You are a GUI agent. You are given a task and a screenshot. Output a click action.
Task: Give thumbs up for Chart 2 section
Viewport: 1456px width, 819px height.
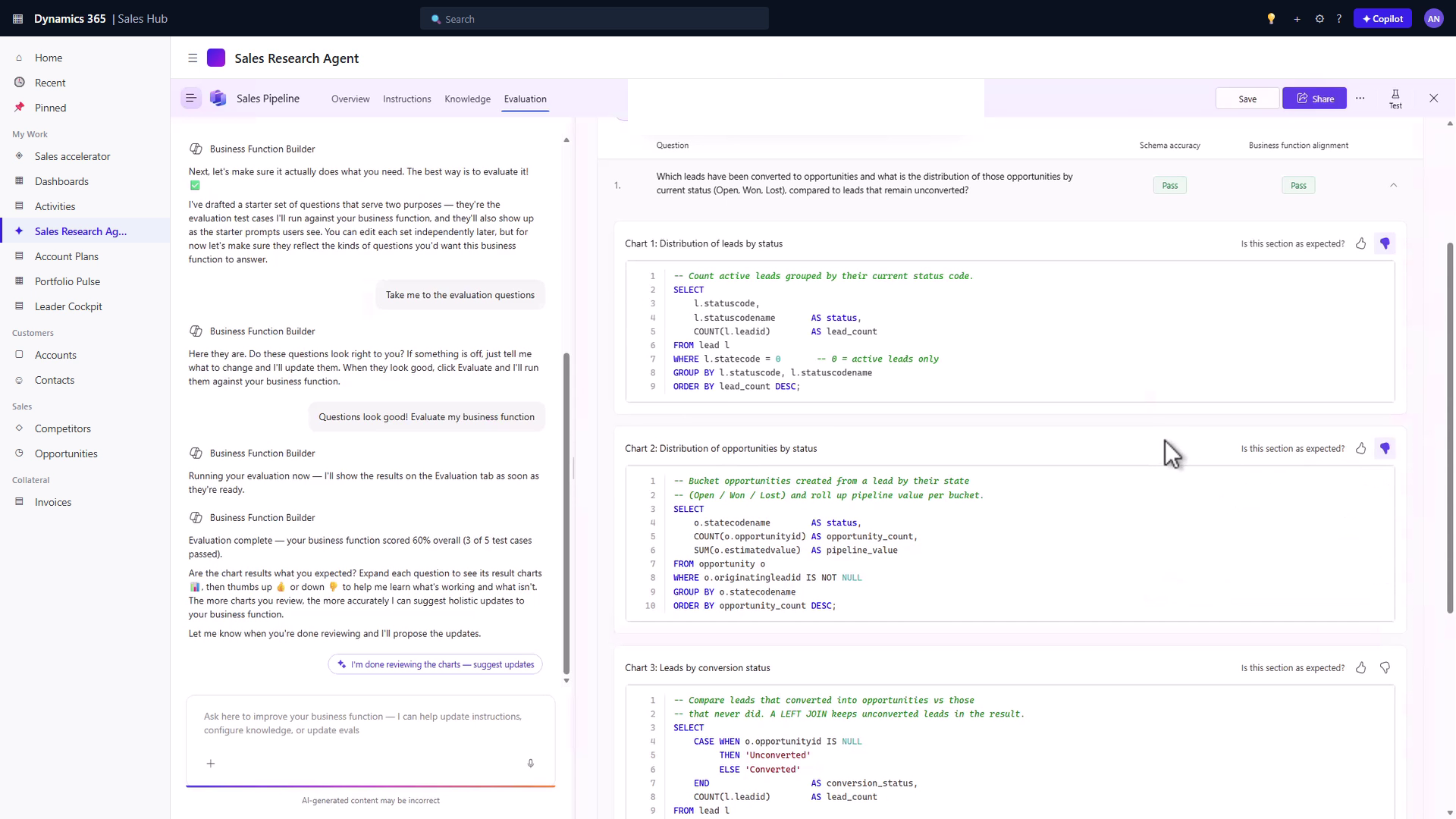coord(1361,449)
